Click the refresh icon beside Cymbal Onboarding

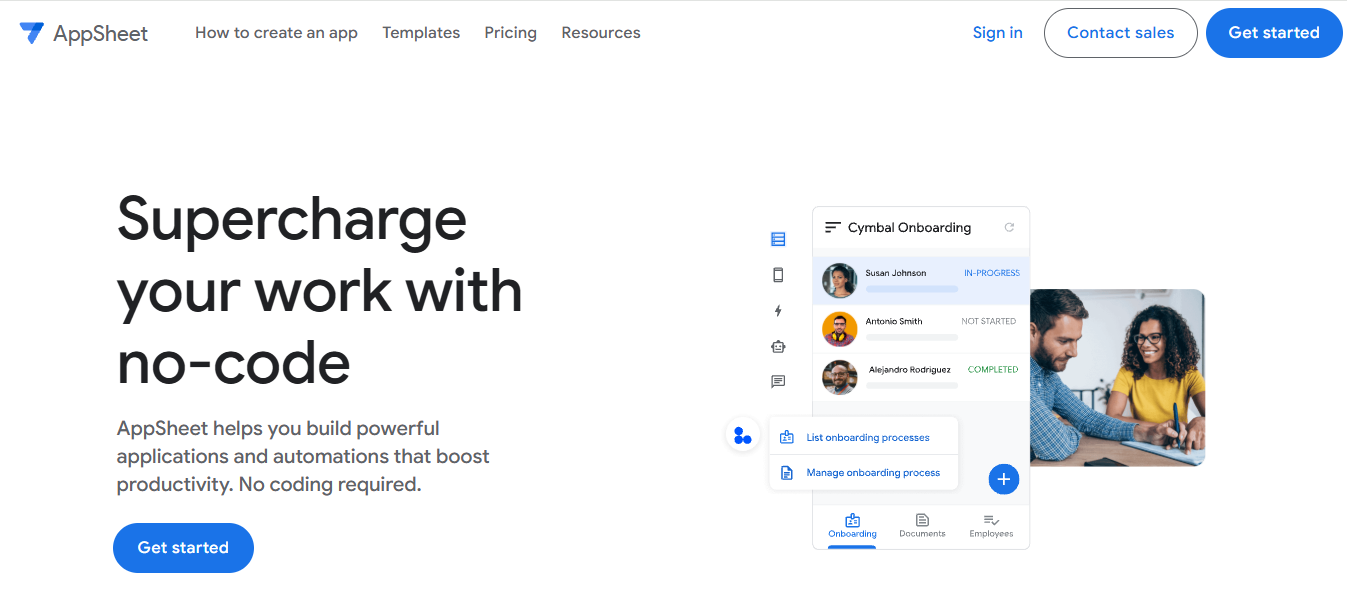pos(1009,227)
